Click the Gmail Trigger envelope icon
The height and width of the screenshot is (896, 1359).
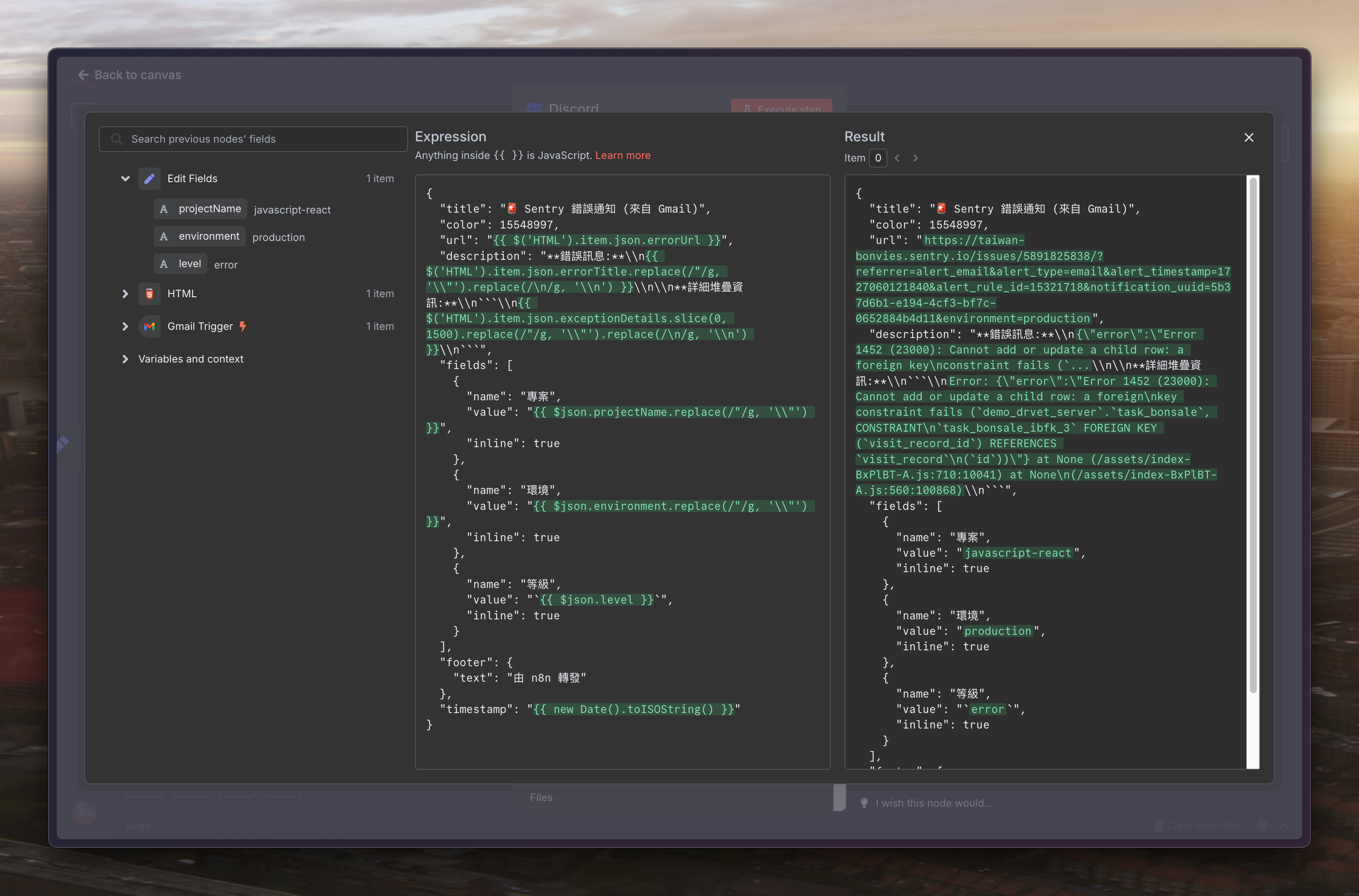(149, 326)
